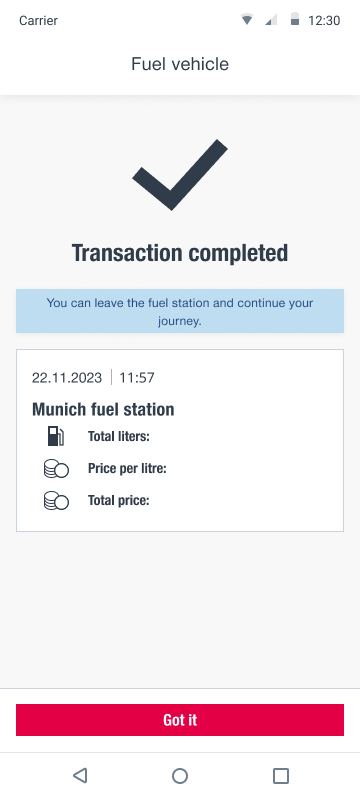Screen dimensions: 360x800
Task: Click the coins icon beside Price per litre
Action: pos(56,468)
